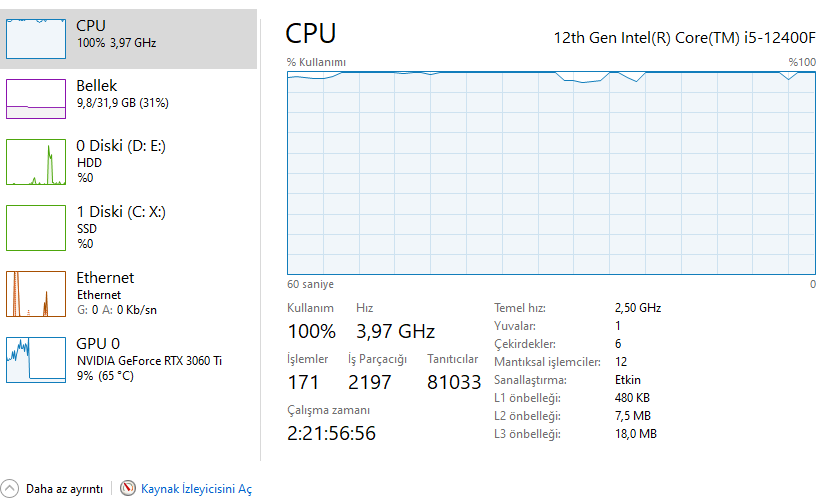Collapse view with Daha az ayrıntı arrow icon
This screenshot has width=837, height=499.
pyautogui.click(x=10, y=489)
